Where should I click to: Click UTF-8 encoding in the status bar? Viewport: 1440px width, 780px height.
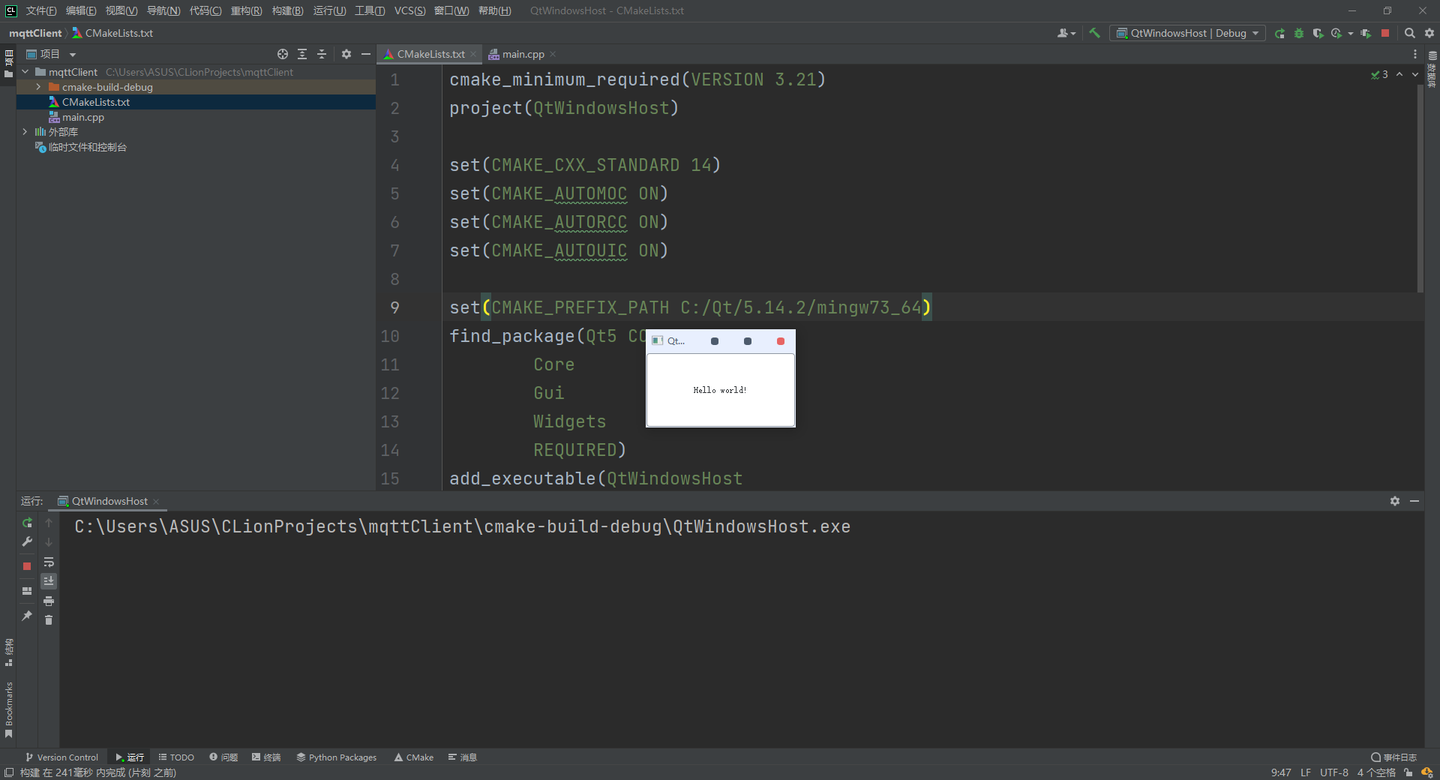1334,772
